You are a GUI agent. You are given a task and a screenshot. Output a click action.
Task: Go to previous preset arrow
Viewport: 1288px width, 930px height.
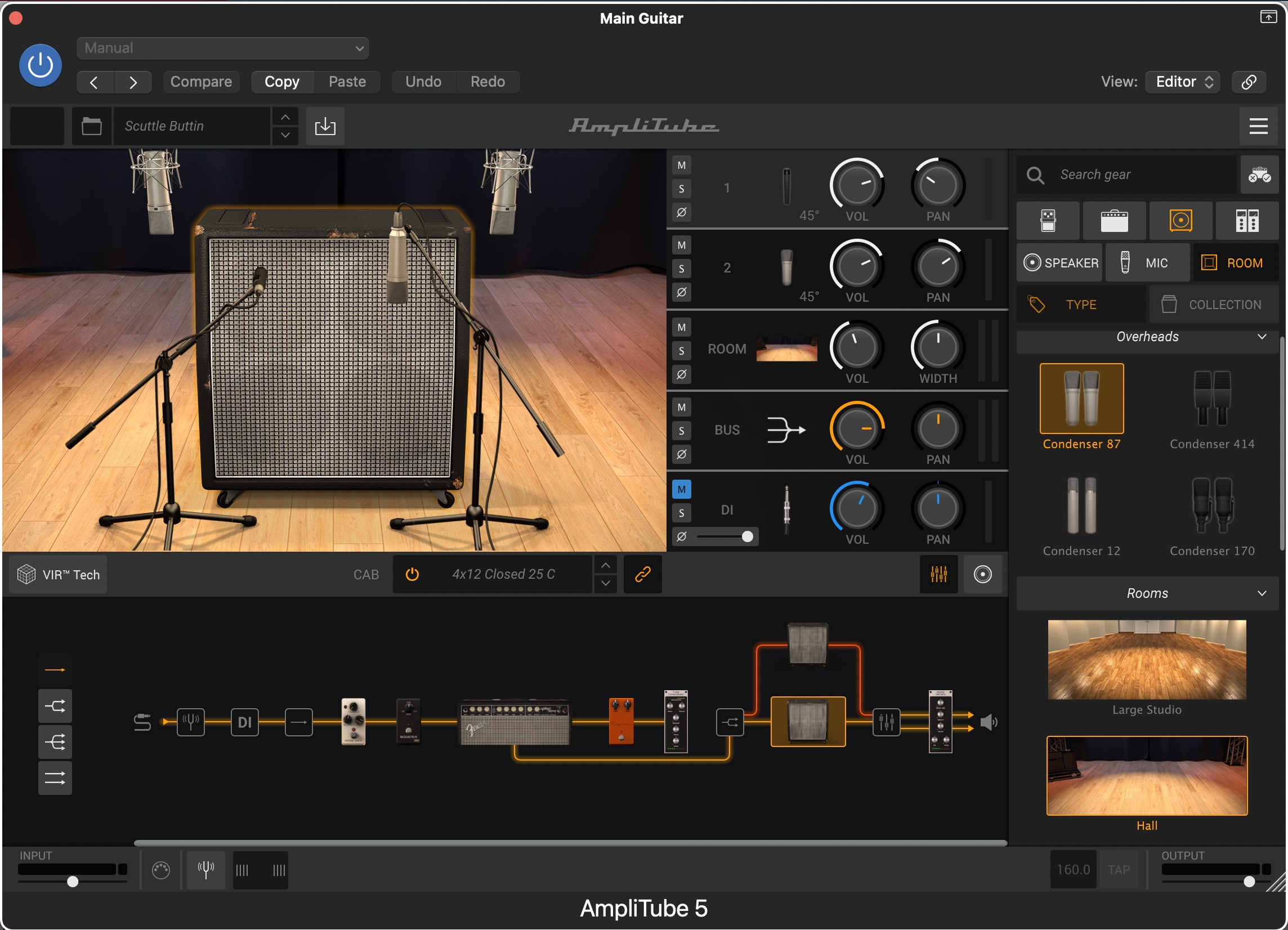[x=95, y=82]
